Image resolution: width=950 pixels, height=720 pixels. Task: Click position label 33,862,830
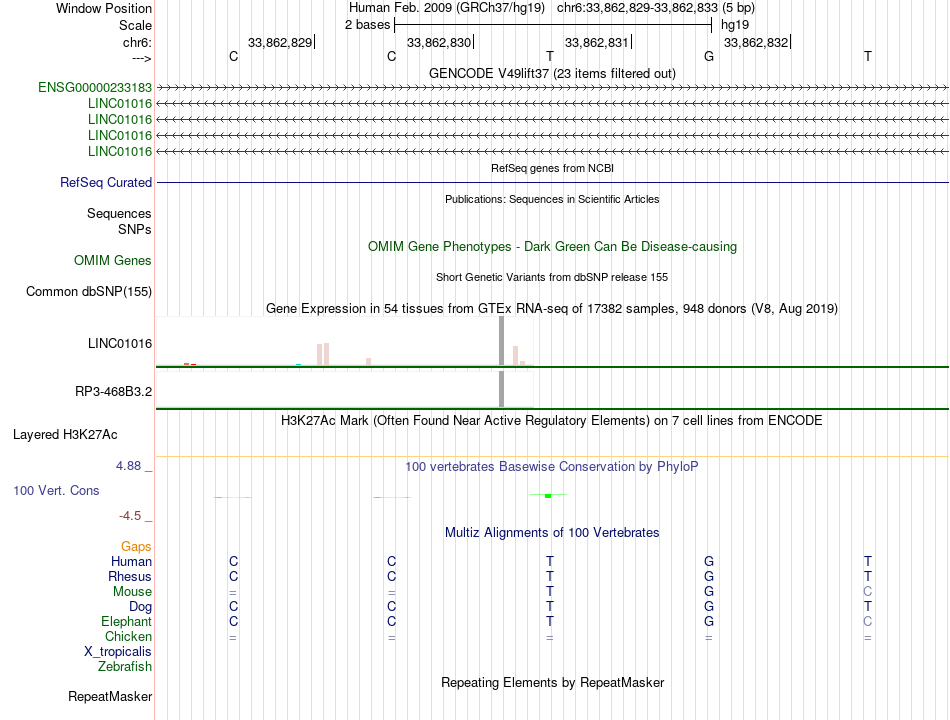coord(439,42)
